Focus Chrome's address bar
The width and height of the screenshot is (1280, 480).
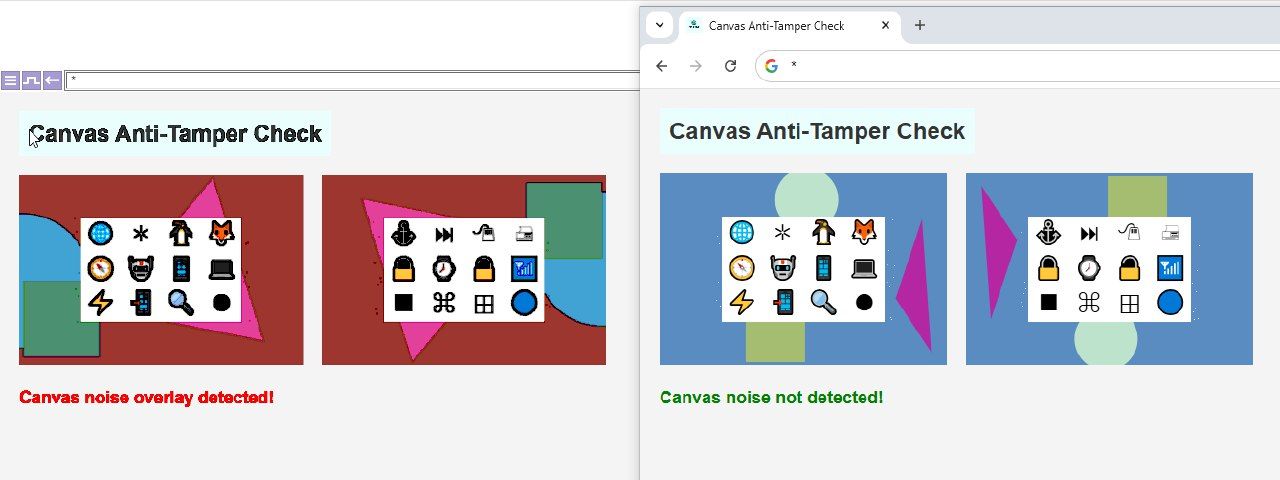(1018, 66)
